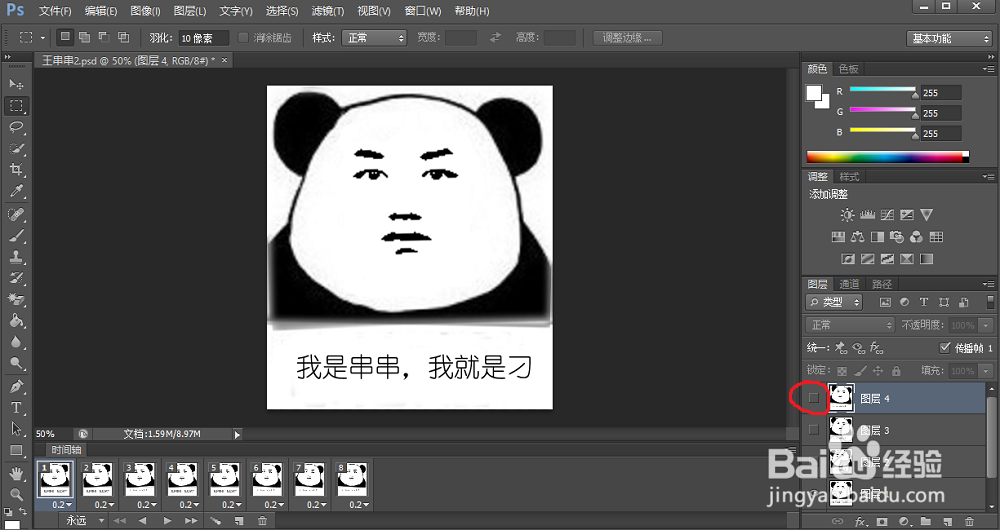
Task: Open the 永远 loop options dropdown
Action: coord(84,521)
